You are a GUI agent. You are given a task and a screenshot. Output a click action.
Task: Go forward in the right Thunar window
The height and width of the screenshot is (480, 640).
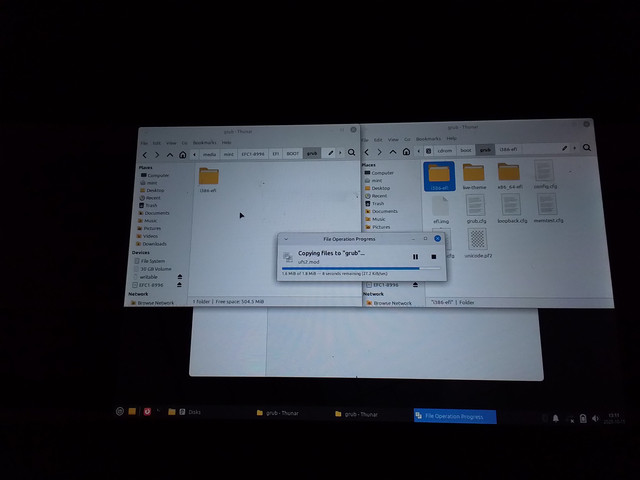tap(380, 152)
